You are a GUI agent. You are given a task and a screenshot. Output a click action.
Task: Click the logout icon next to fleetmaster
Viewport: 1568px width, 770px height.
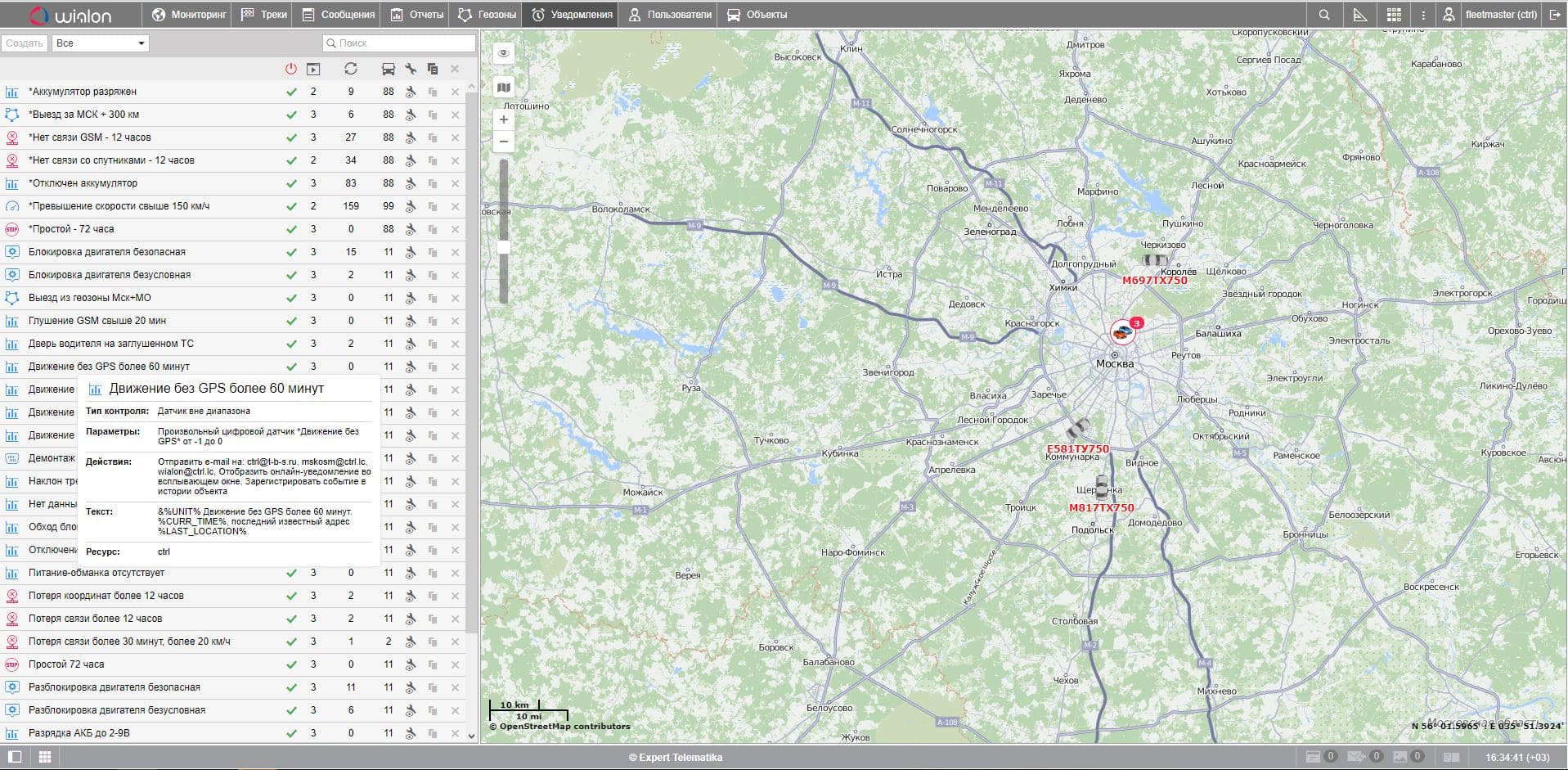1555,15
